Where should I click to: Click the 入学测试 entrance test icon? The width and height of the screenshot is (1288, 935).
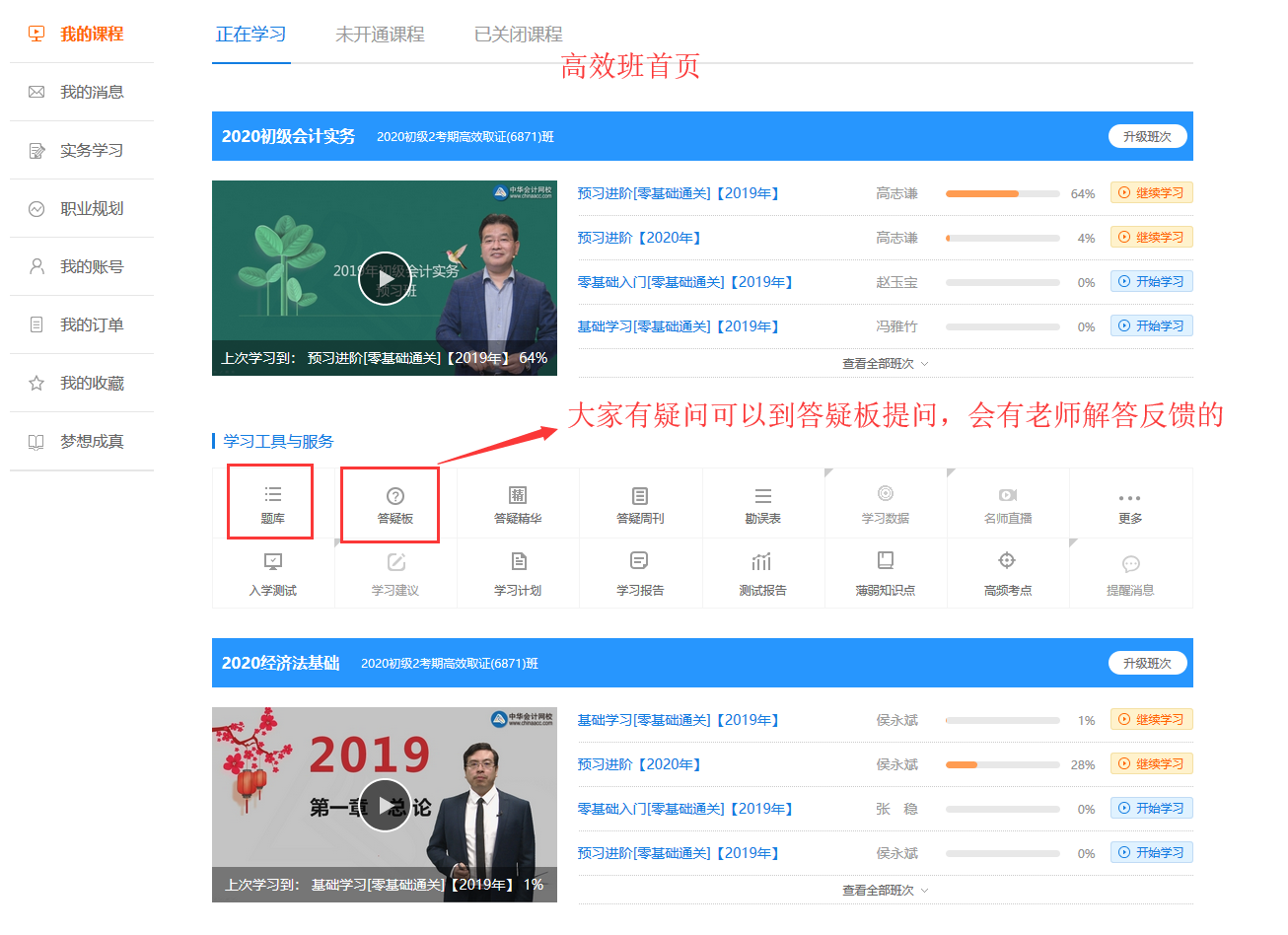point(272,574)
